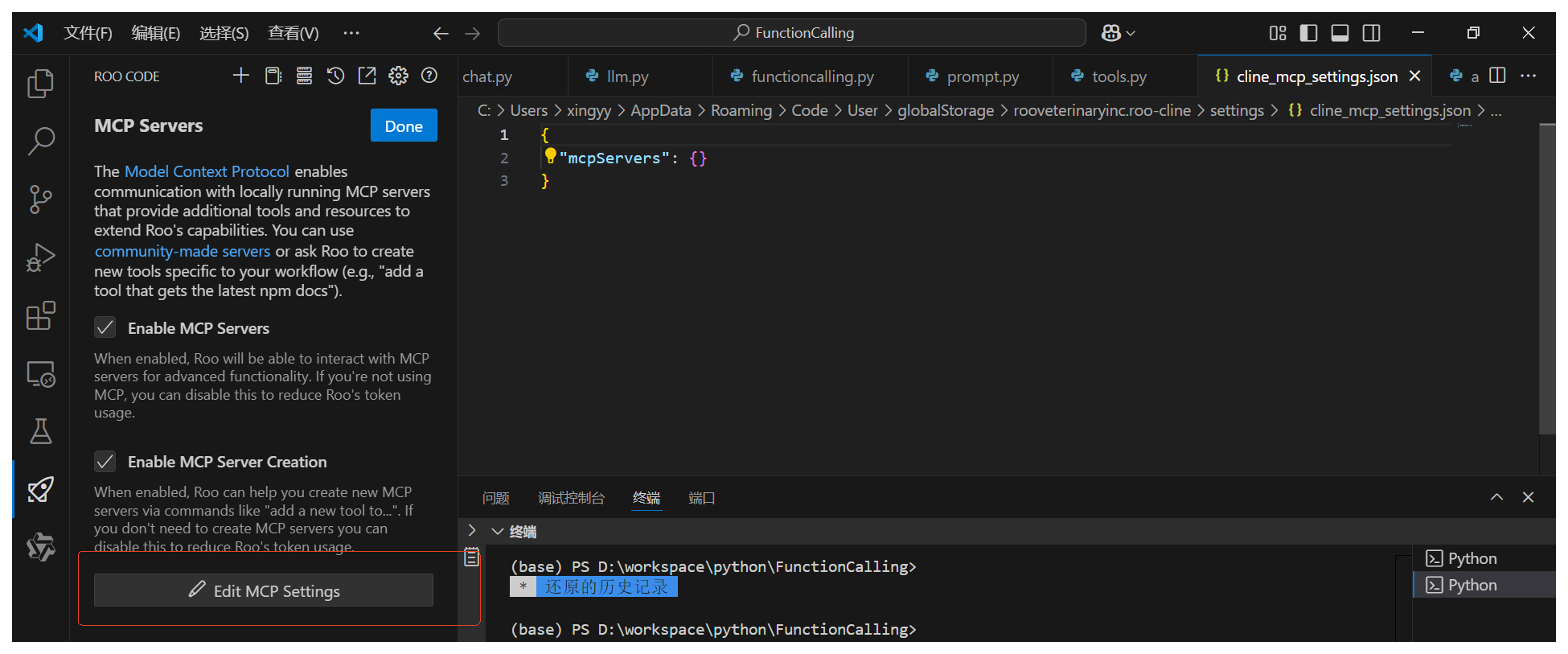The height and width of the screenshot is (654, 1568).
Task: Click the Done button
Action: click(404, 125)
